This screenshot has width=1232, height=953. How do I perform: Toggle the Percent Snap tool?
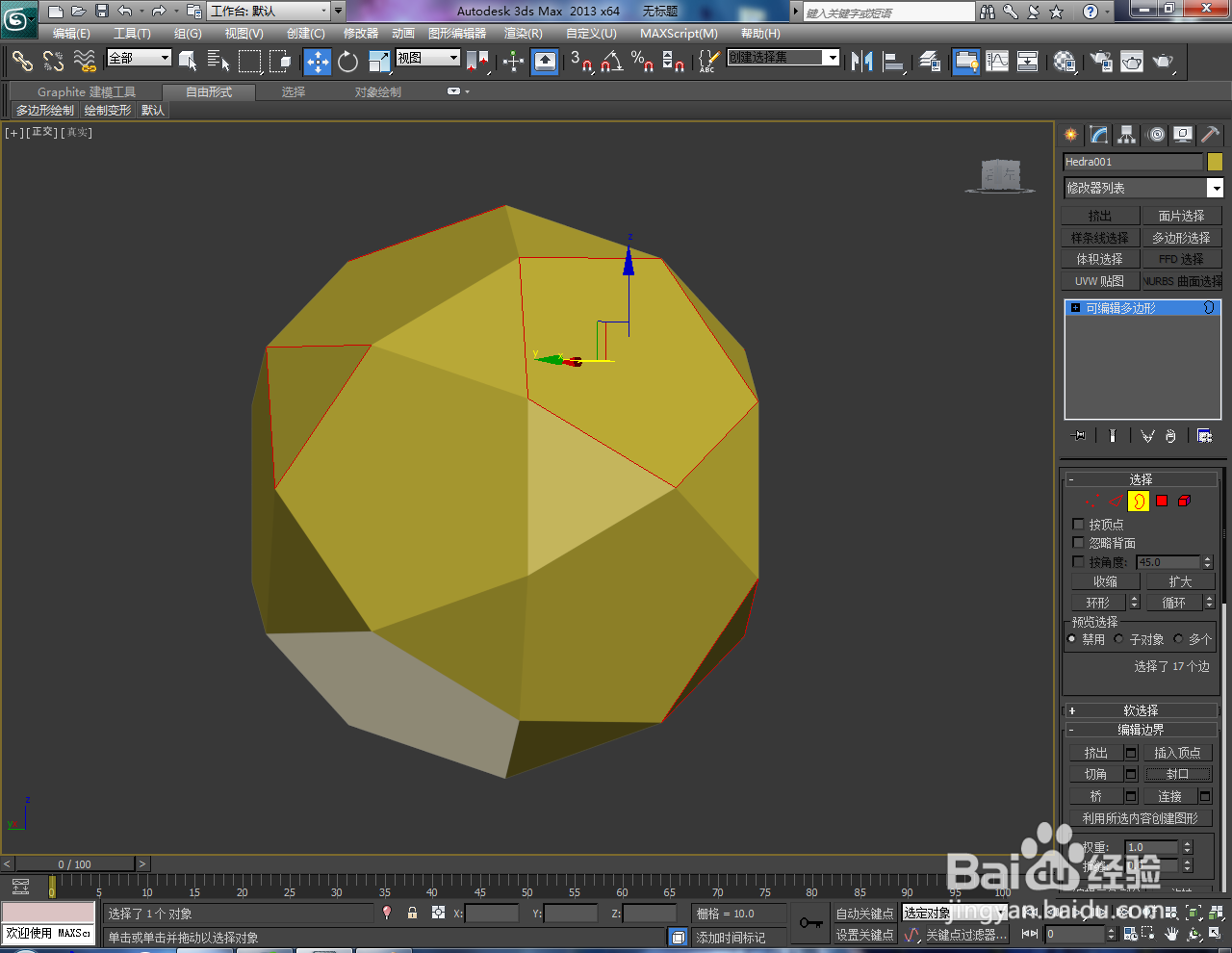click(643, 62)
